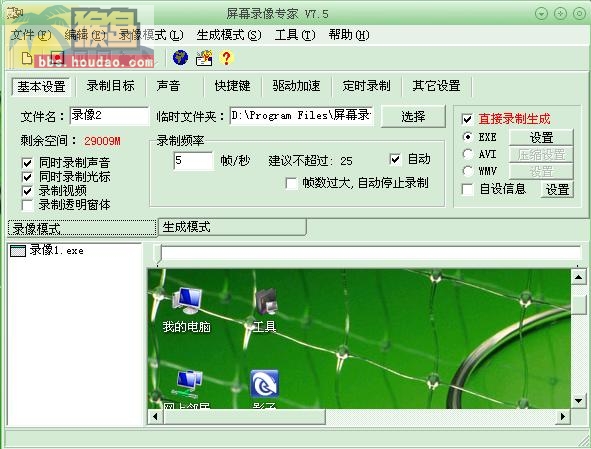Select the AVI radio button
Viewport: 591px width, 449px height.
(467, 154)
